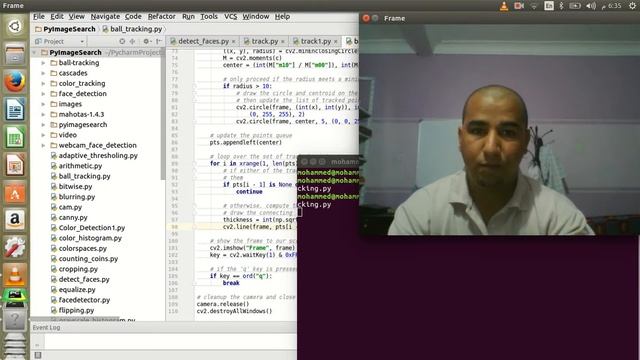This screenshot has height=360, width=640.
Task: Open the battery indicator menu
Action: 575,6
